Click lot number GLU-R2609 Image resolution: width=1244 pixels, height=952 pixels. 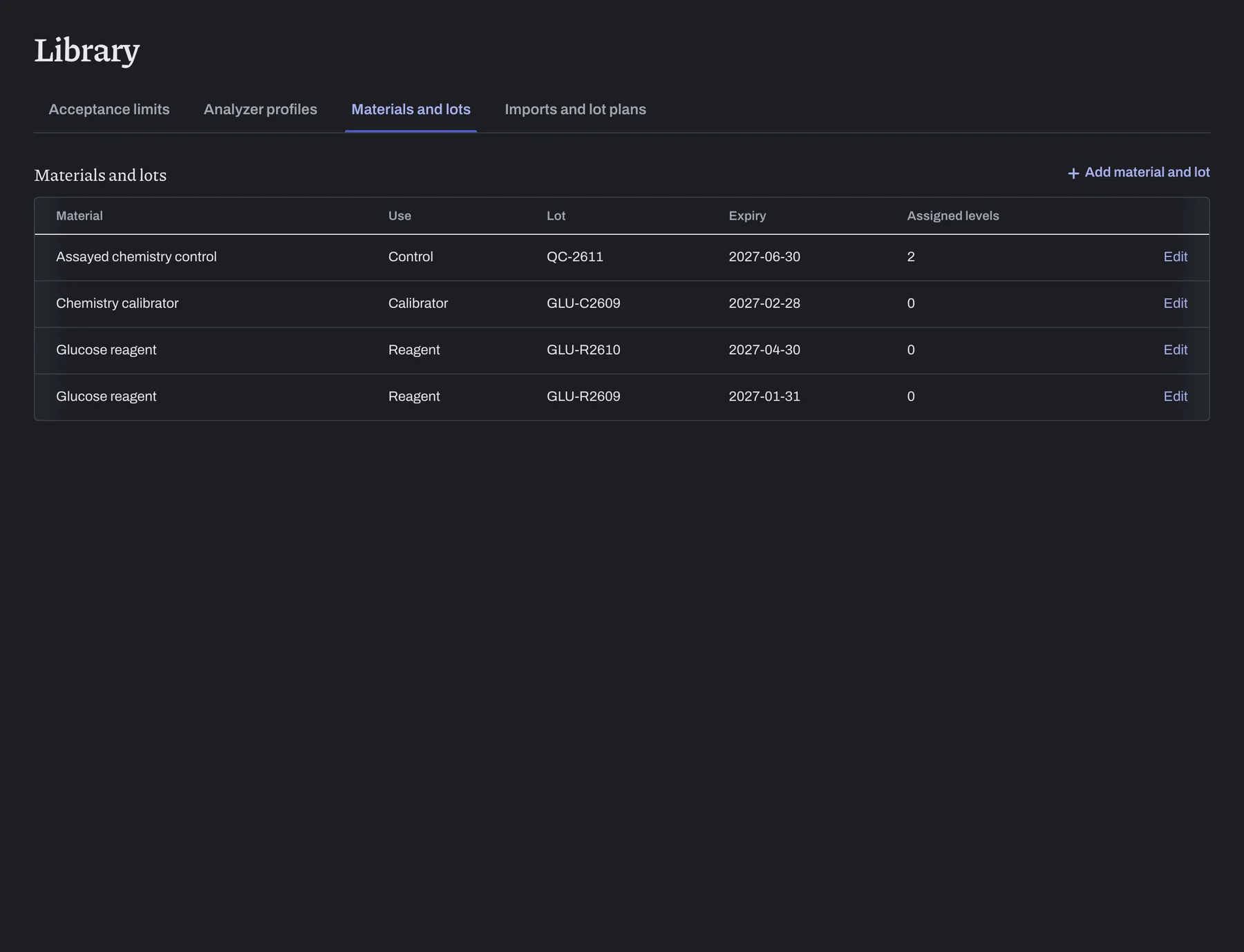click(583, 397)
